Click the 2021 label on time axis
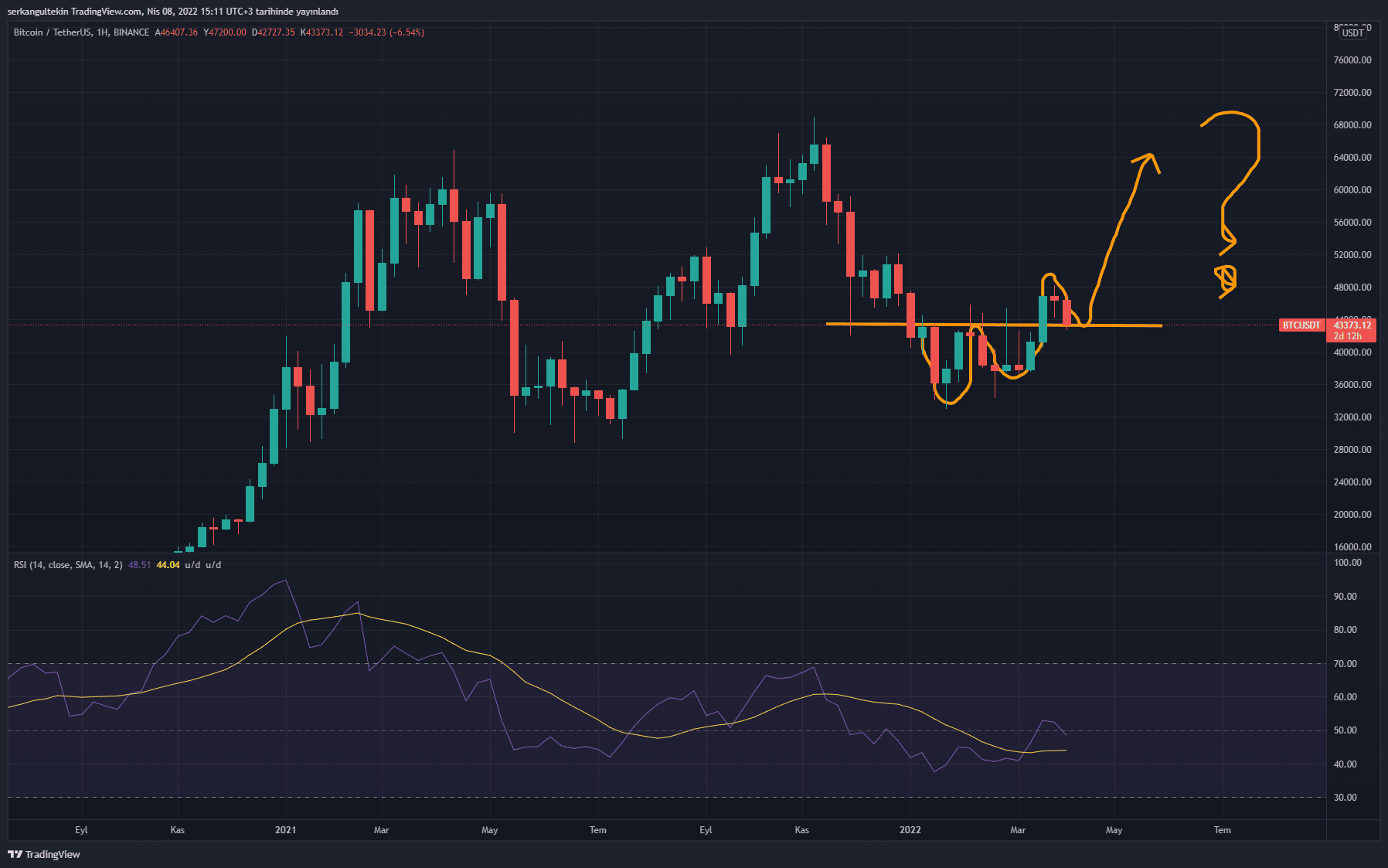This screenshot has width=1388, height=868. (285, 830)
